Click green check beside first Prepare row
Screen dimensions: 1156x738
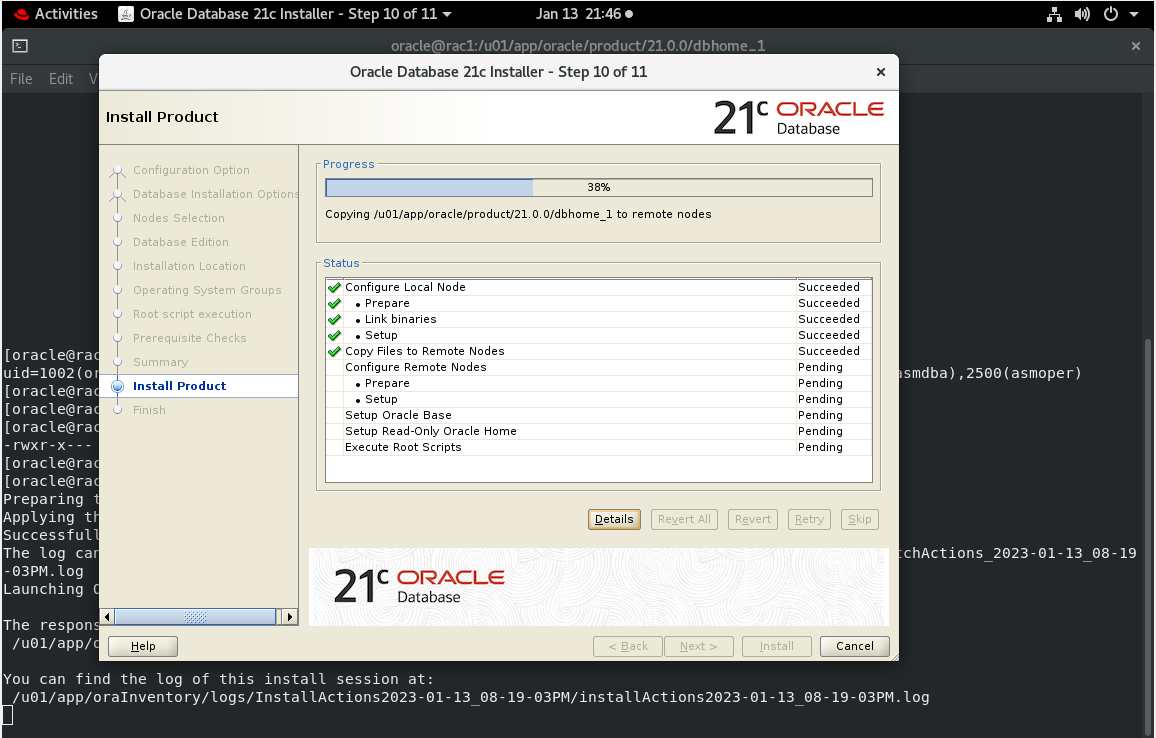pyautogui.click(x=334, y=303)
